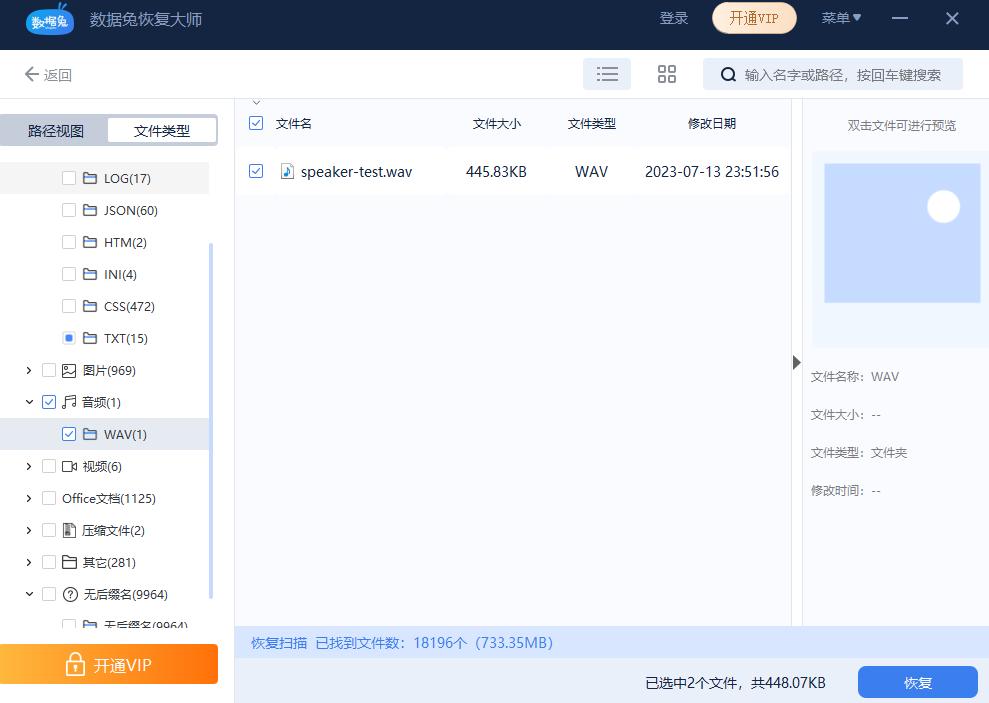Click the orange 开通VIP button
989x703 pixels.
(x=109, y=663)
